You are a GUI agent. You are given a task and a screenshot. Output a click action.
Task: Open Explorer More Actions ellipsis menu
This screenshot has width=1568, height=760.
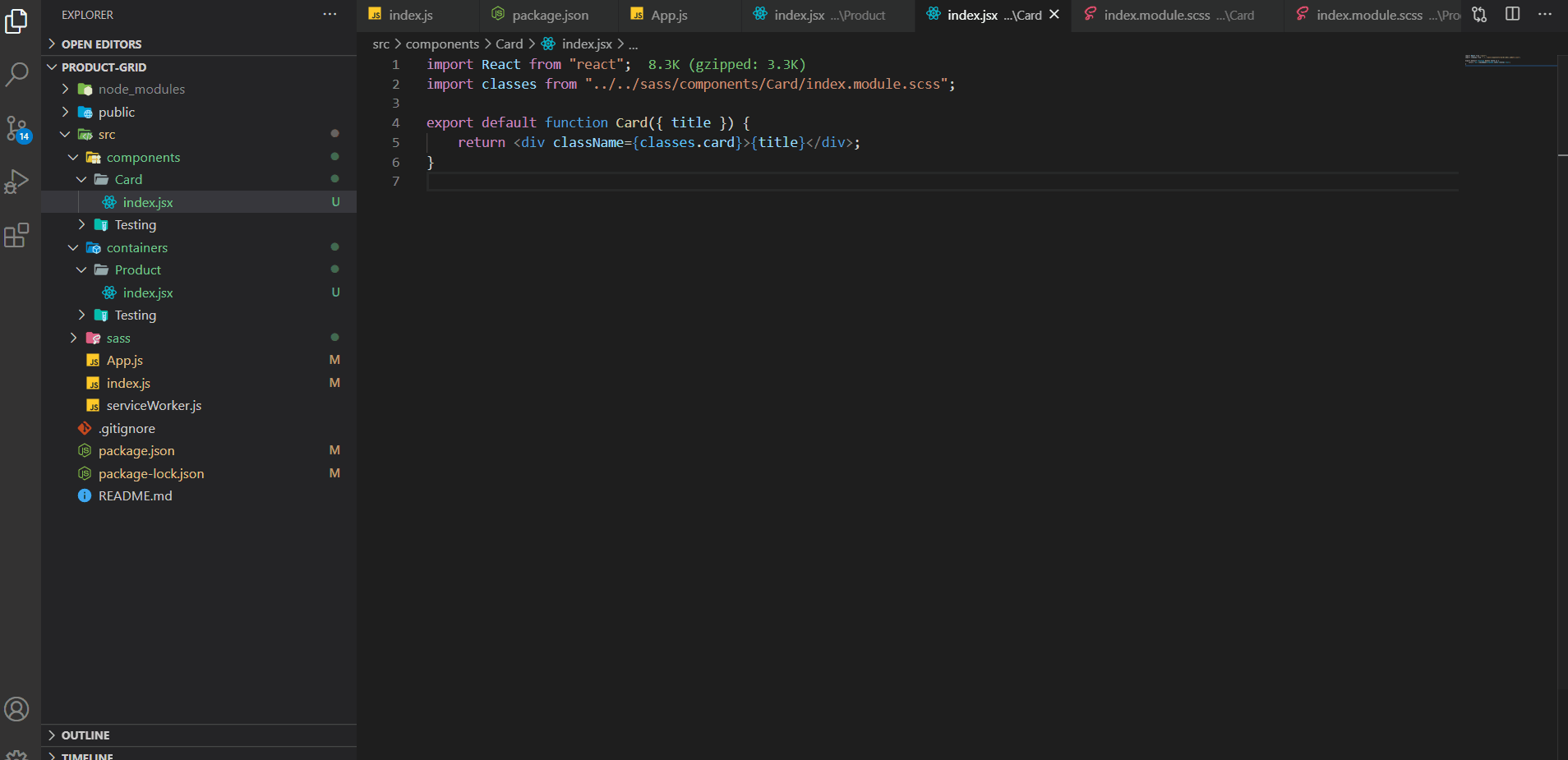coord(330,13)
